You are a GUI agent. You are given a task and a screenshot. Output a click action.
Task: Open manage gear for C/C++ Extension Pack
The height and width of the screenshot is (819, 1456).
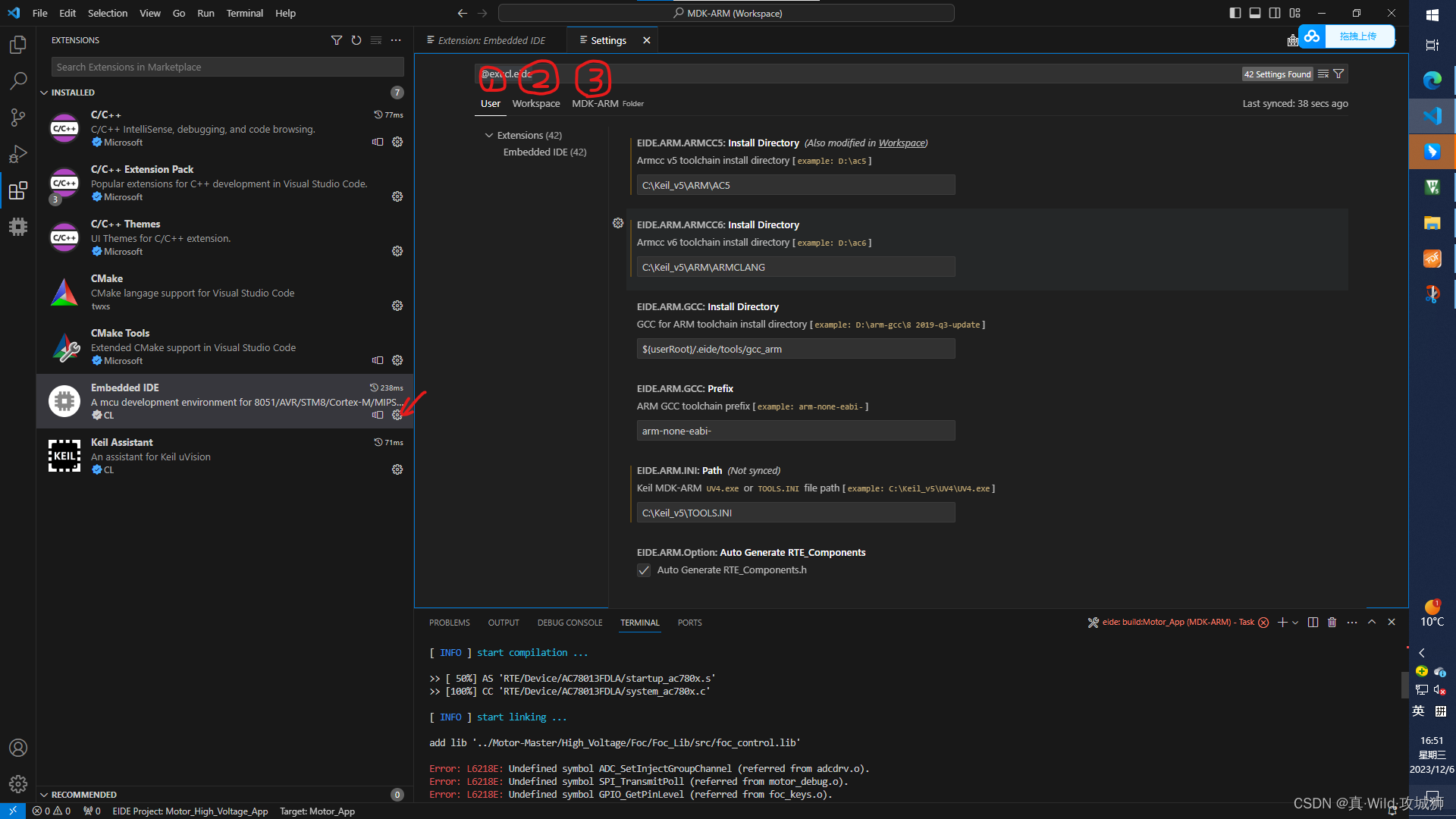tap(397, 196)
